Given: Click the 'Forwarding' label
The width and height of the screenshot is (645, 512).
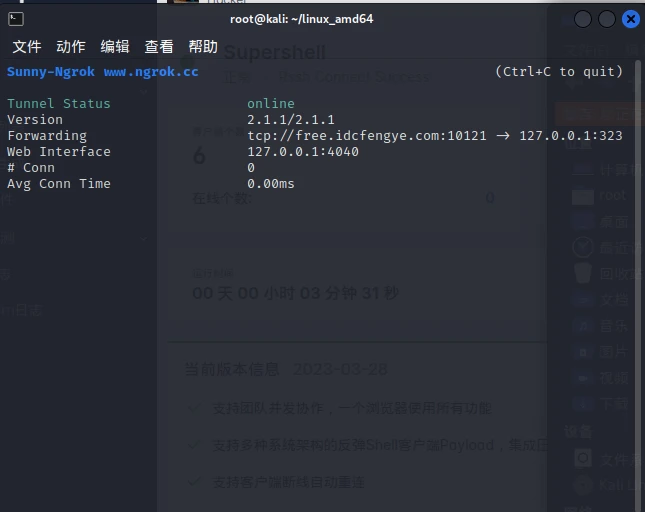Looking at the screenshot, I should 47,136.
